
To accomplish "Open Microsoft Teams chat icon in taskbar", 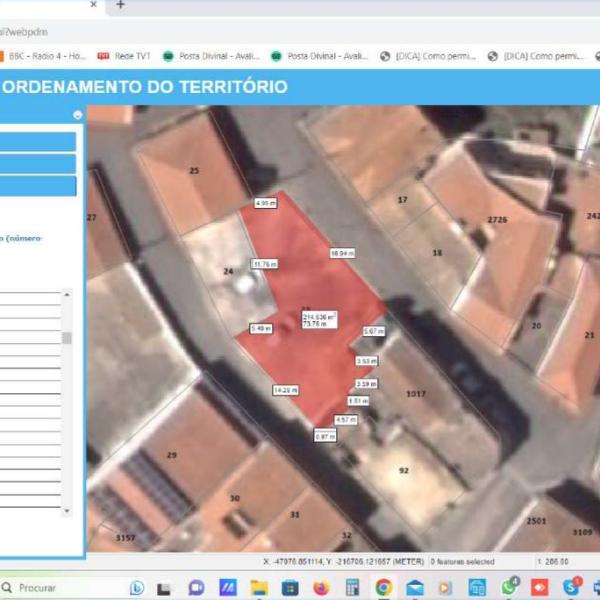I will 196,588.
